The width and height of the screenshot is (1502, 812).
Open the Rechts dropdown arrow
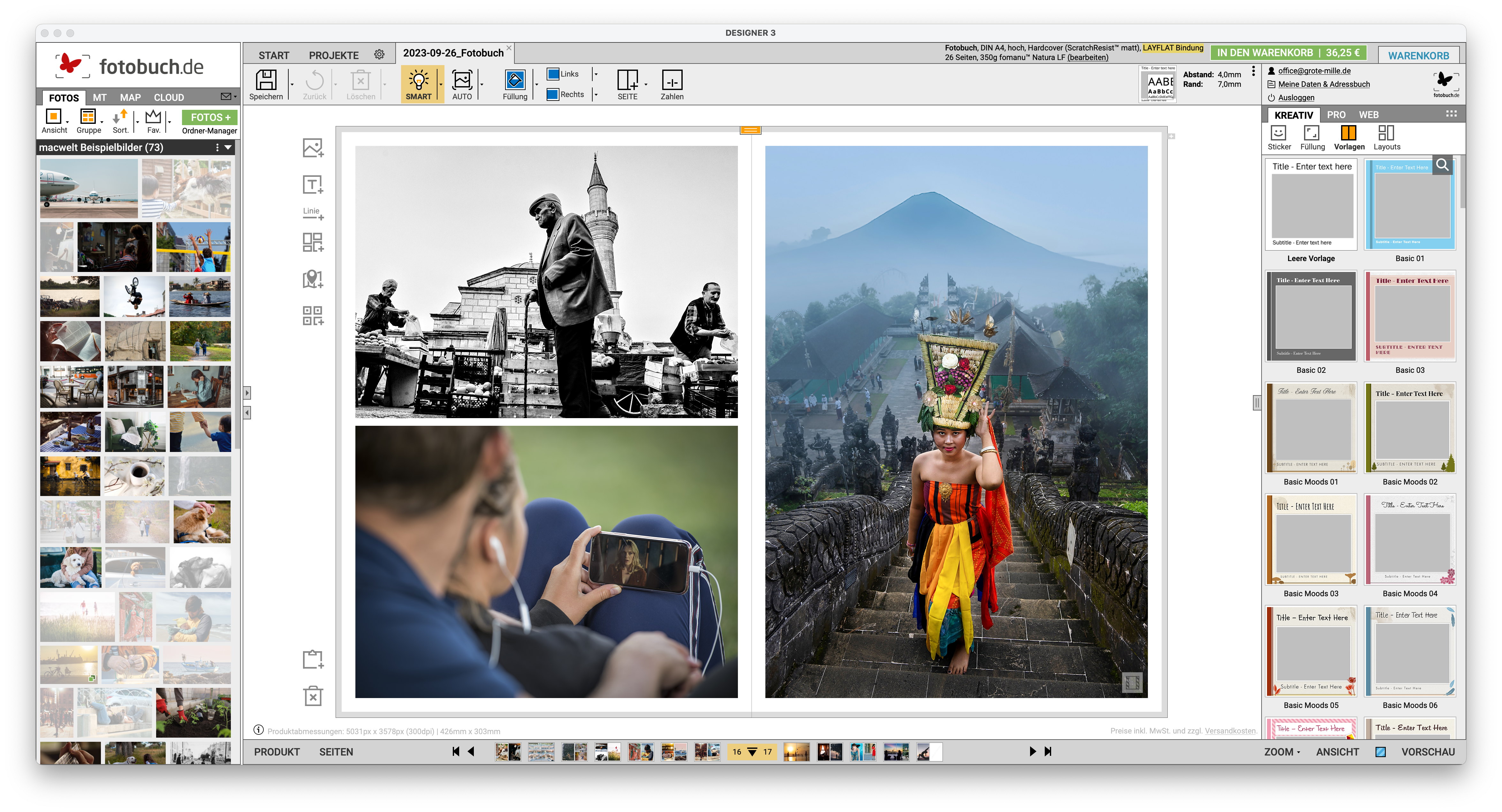595,94
